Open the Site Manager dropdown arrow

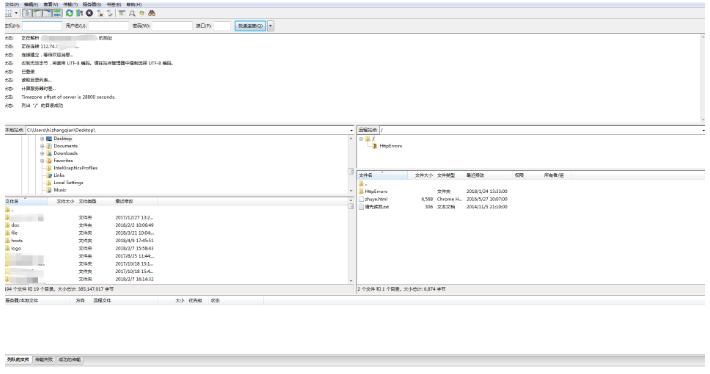(x=16, y=13)
